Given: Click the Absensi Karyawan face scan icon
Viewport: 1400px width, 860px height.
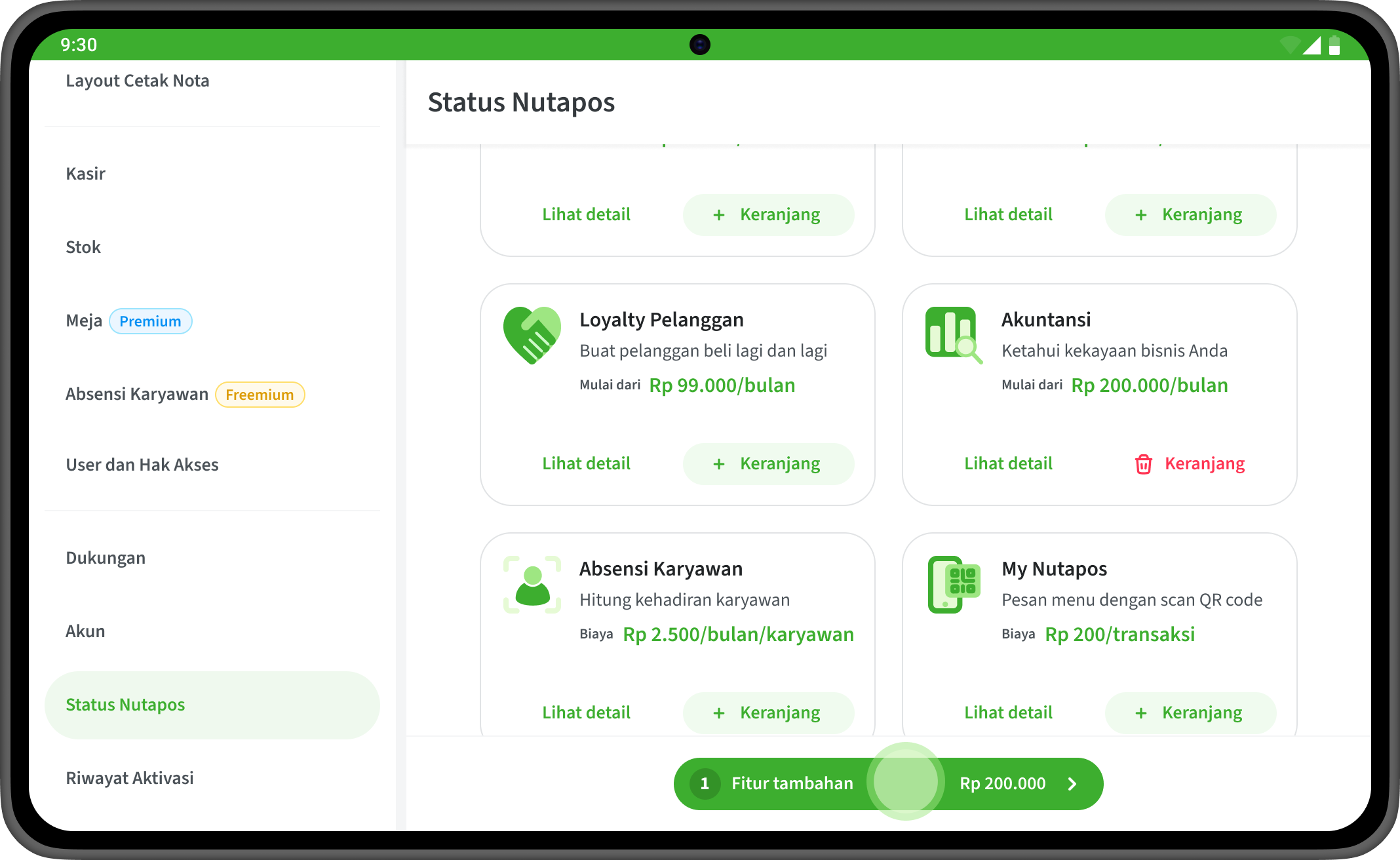Looking at the screenshot, I should pyautogui.click(x=532, y=584).
